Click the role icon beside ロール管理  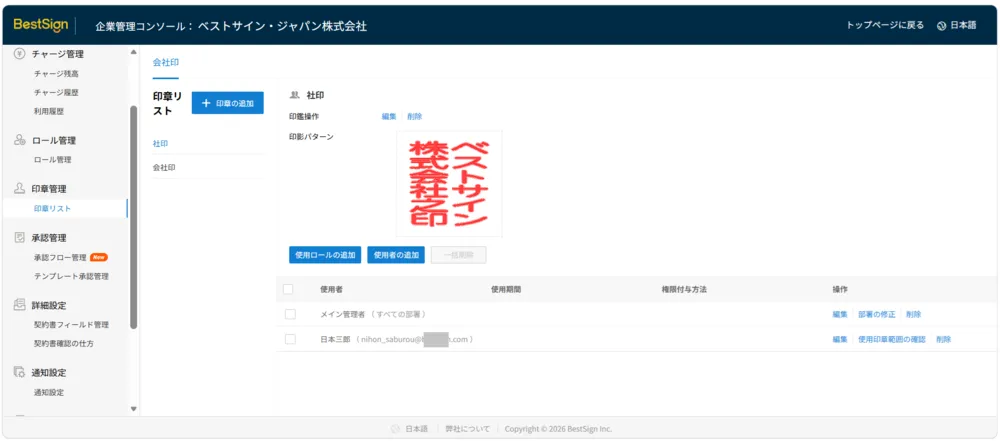coord(20,140)
